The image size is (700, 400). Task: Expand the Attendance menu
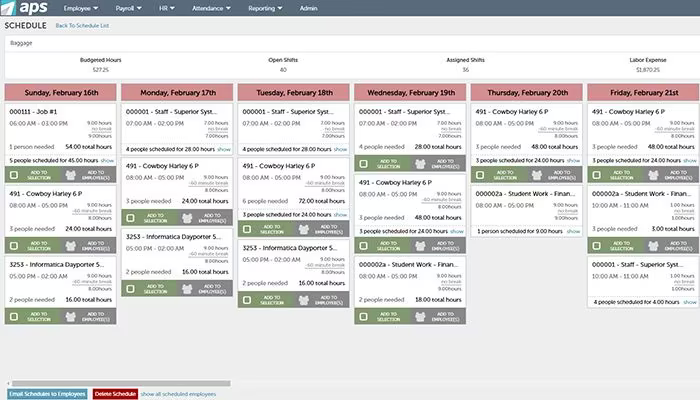pyautogui.click(x=211, y=8)
